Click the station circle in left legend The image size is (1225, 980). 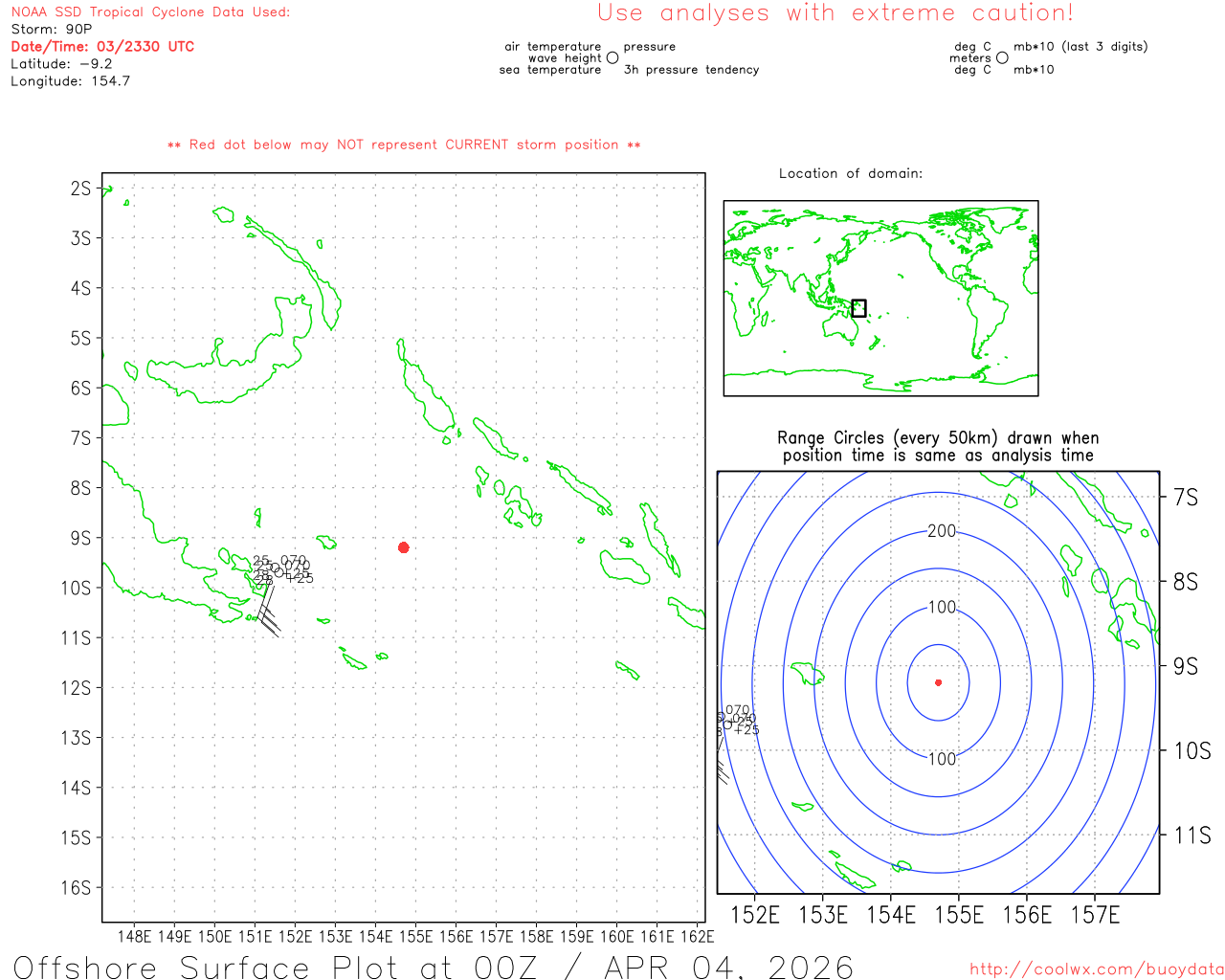click(612, 58)
